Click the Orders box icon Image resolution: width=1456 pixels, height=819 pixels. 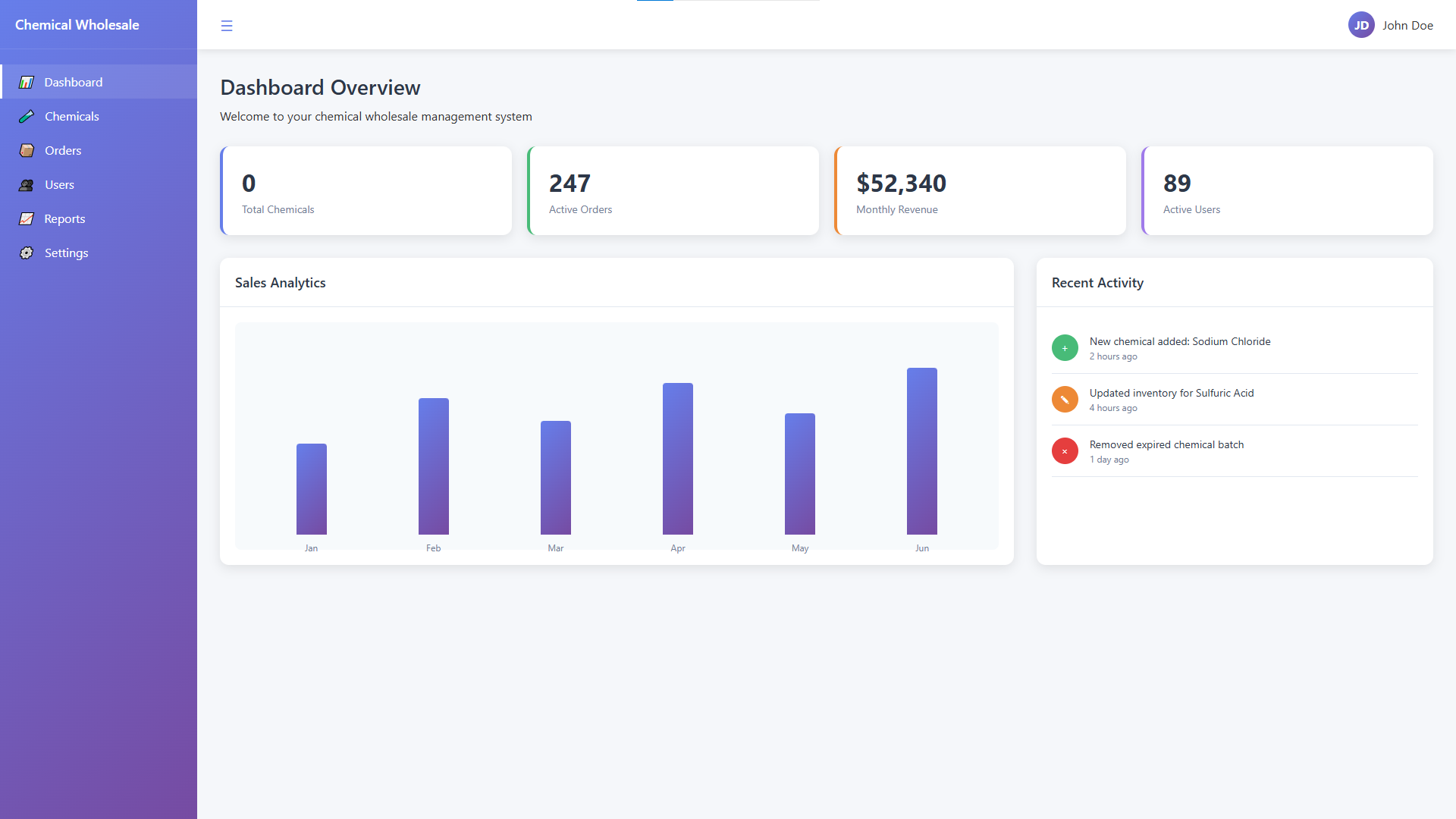tap(27, 150)
